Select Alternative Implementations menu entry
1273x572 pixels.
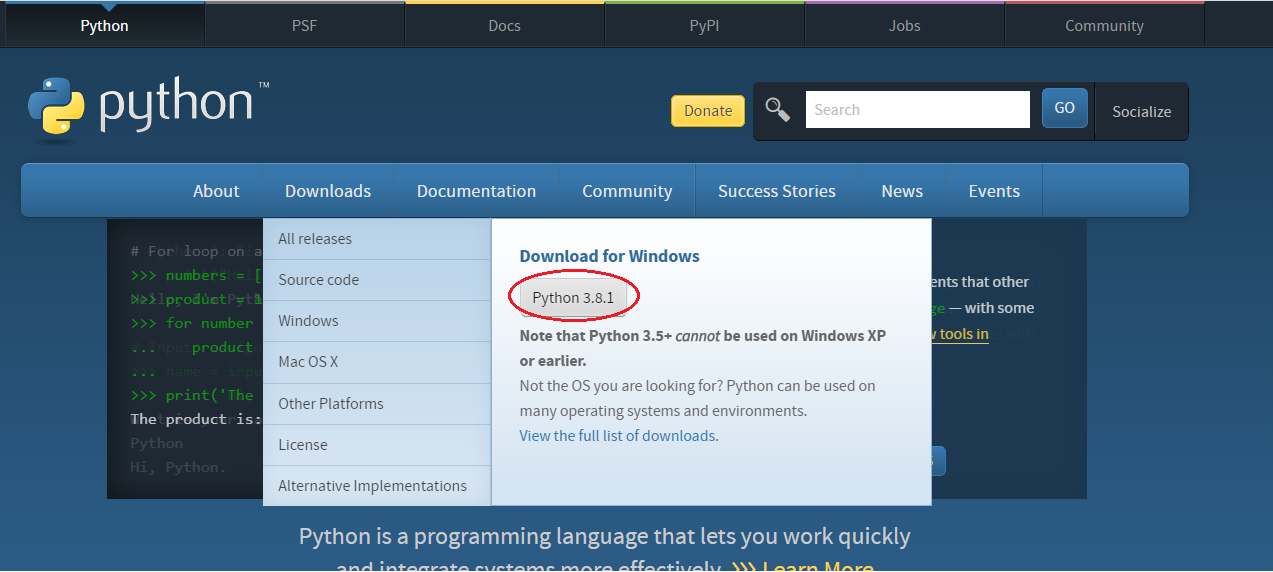click(372, 486)
